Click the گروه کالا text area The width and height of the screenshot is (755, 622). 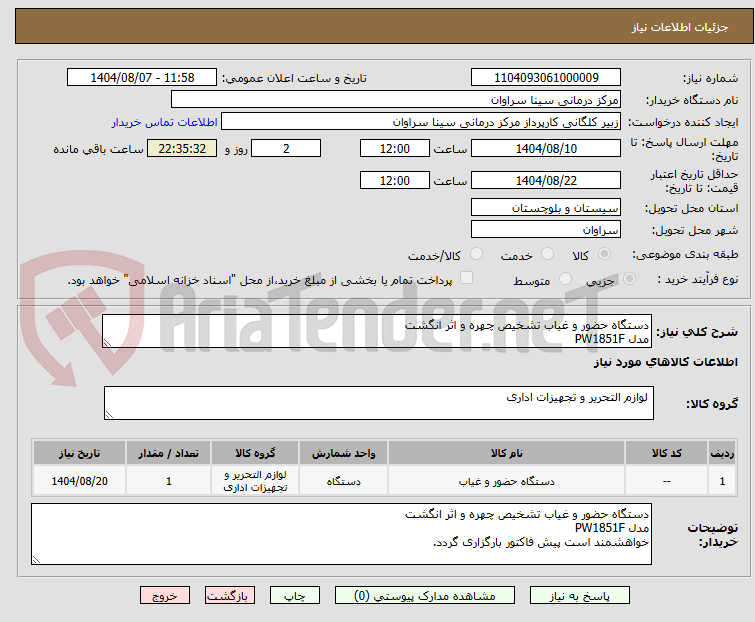click(x=378, y=403)
